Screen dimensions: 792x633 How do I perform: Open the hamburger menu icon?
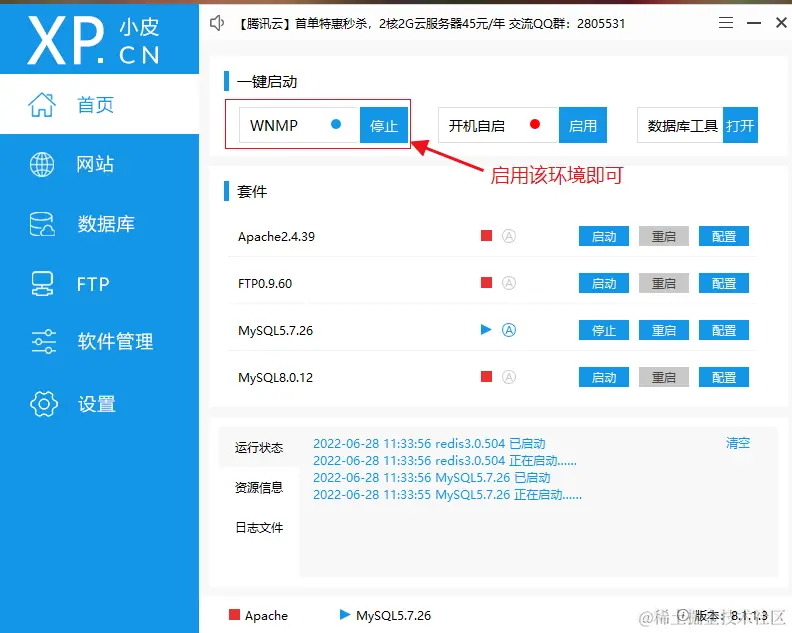726,23
